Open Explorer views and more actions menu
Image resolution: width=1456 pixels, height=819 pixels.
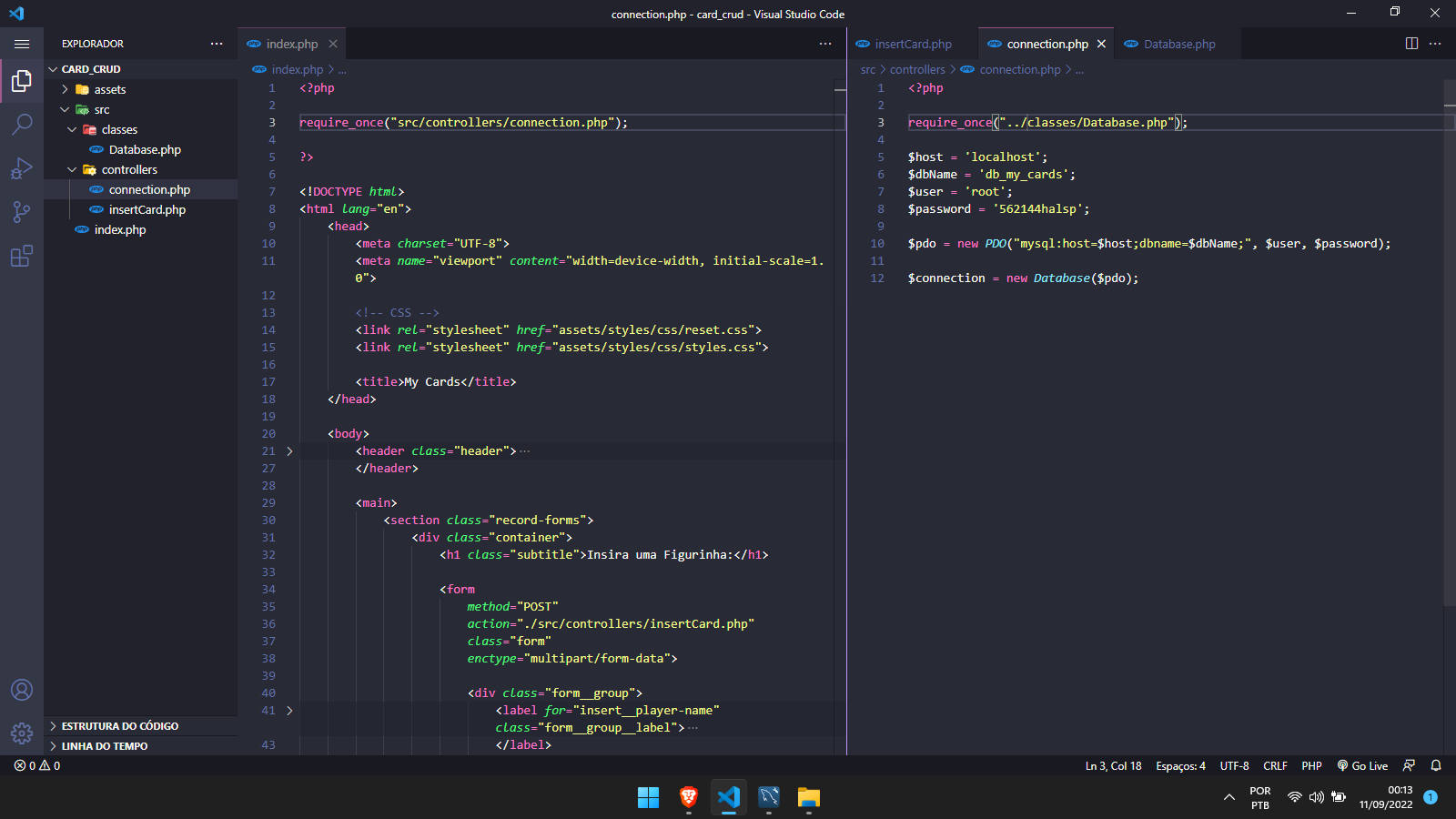coord(217,44)
